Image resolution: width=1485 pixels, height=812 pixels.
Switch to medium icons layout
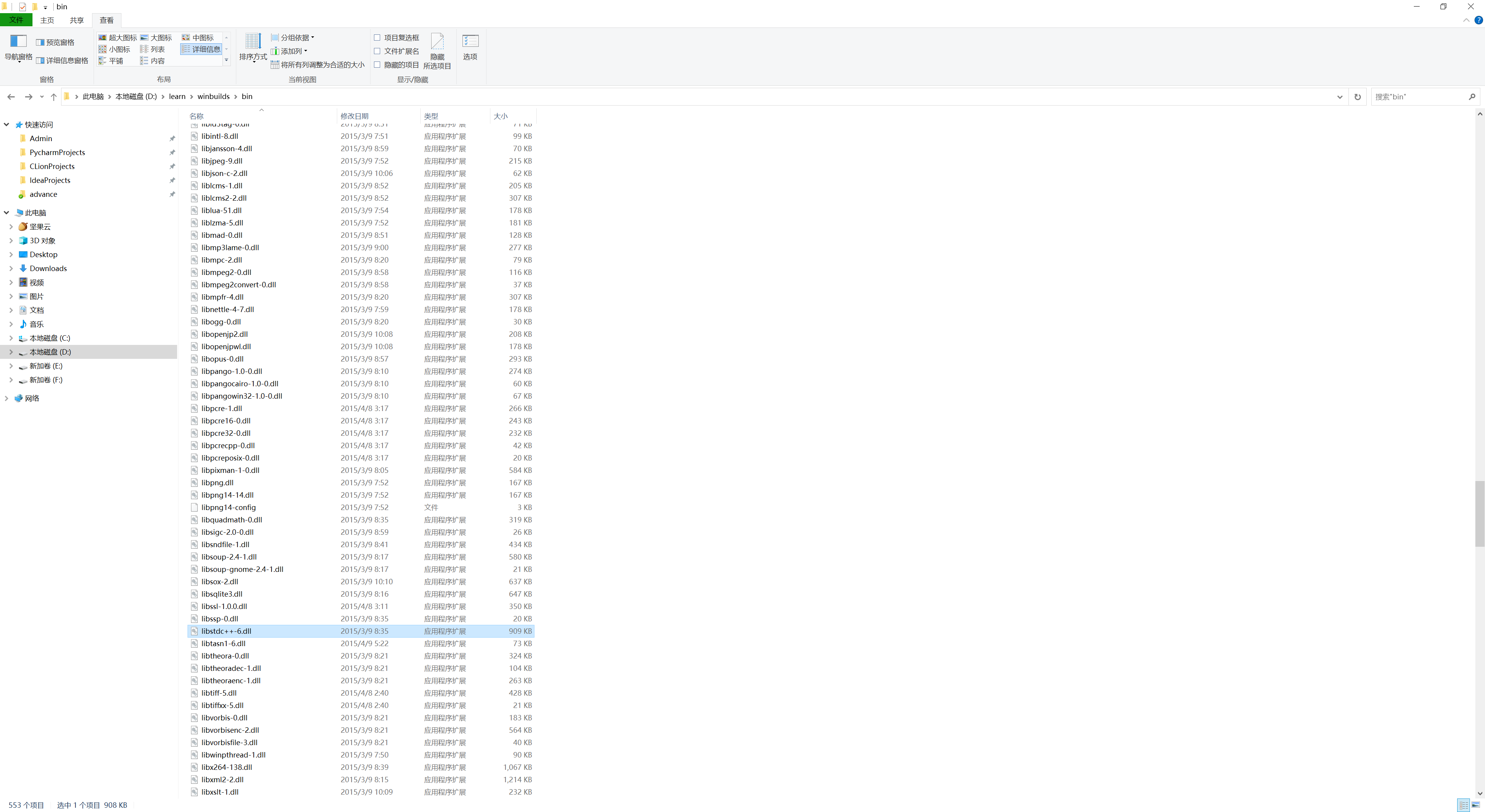click(198, 38)
